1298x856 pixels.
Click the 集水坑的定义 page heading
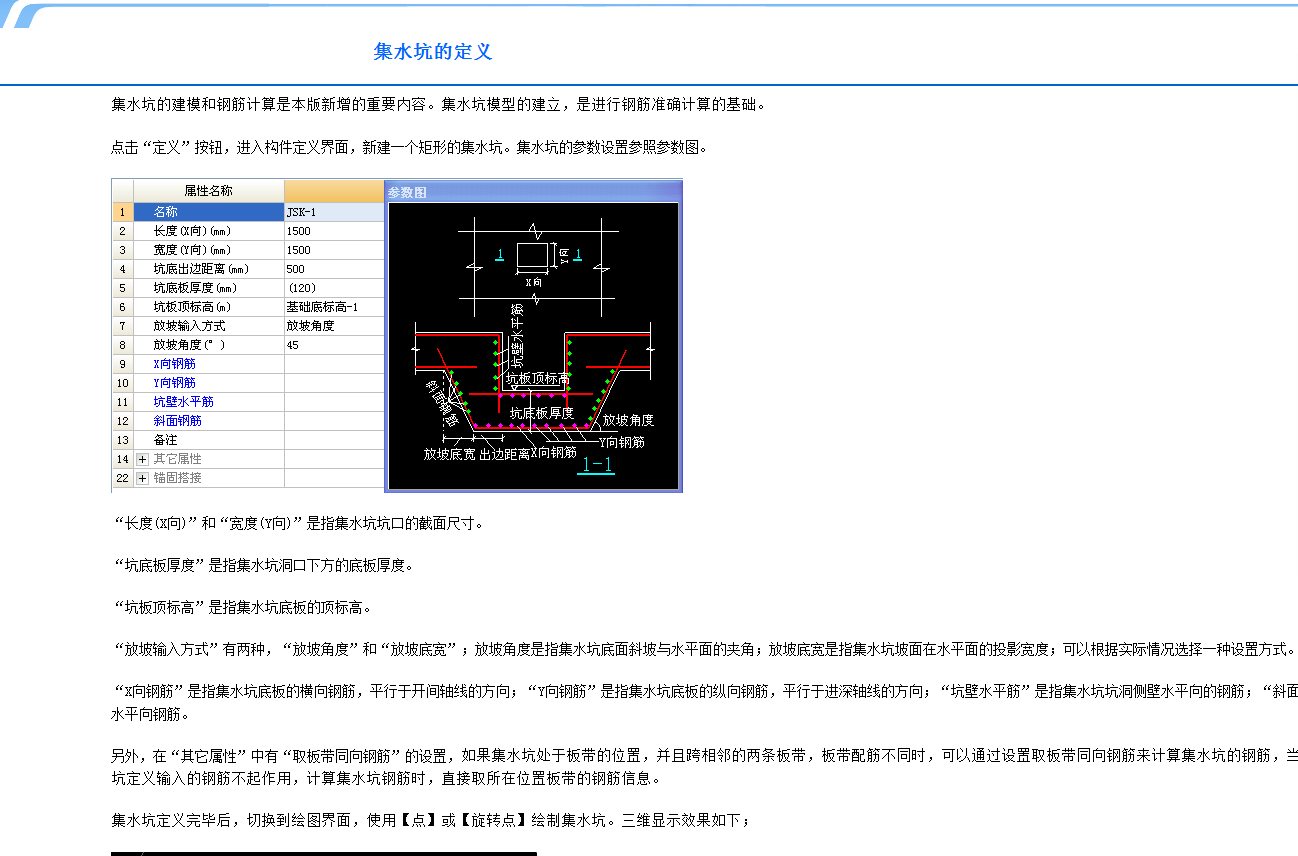pos(433,52)
